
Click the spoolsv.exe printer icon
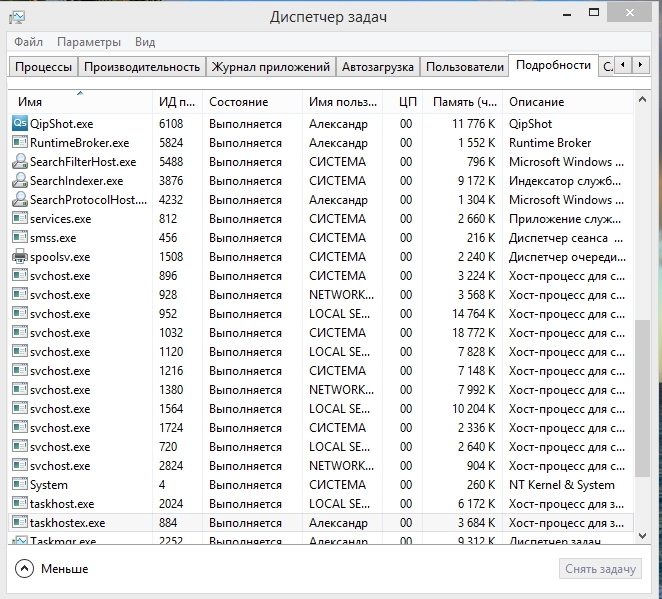pyautogui.click(x=20, y=257)
